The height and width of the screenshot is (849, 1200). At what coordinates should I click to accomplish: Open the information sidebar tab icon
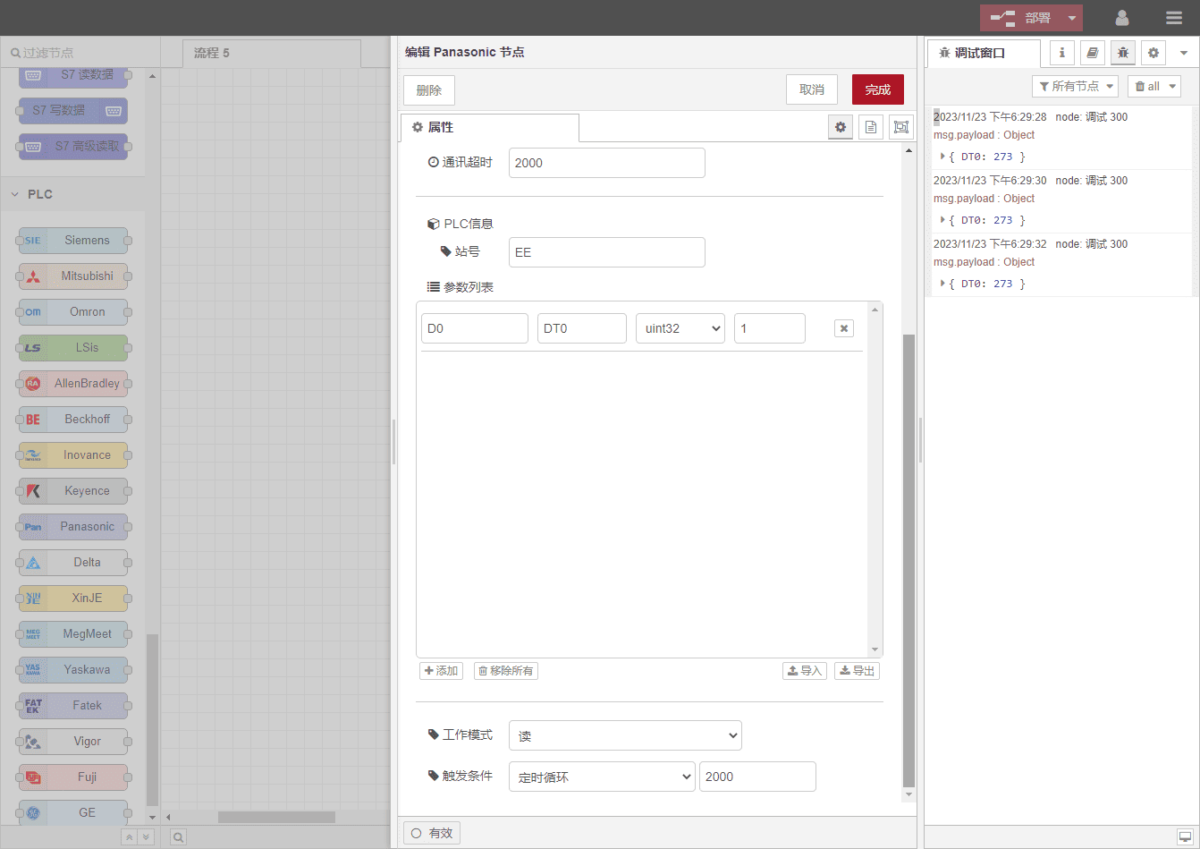tap(1062, 53)
